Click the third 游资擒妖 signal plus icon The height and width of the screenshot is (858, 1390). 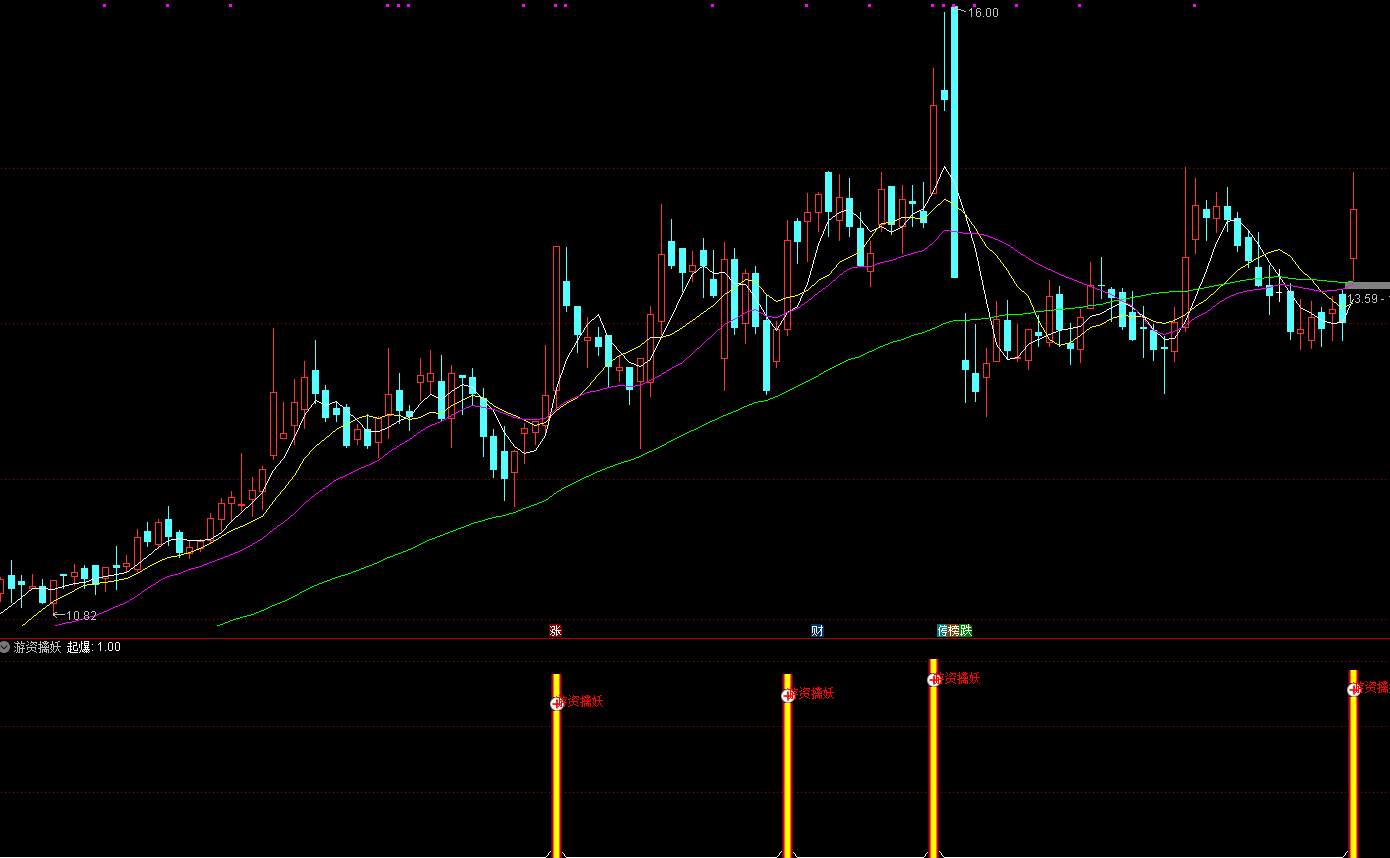[x=934, y=679]
